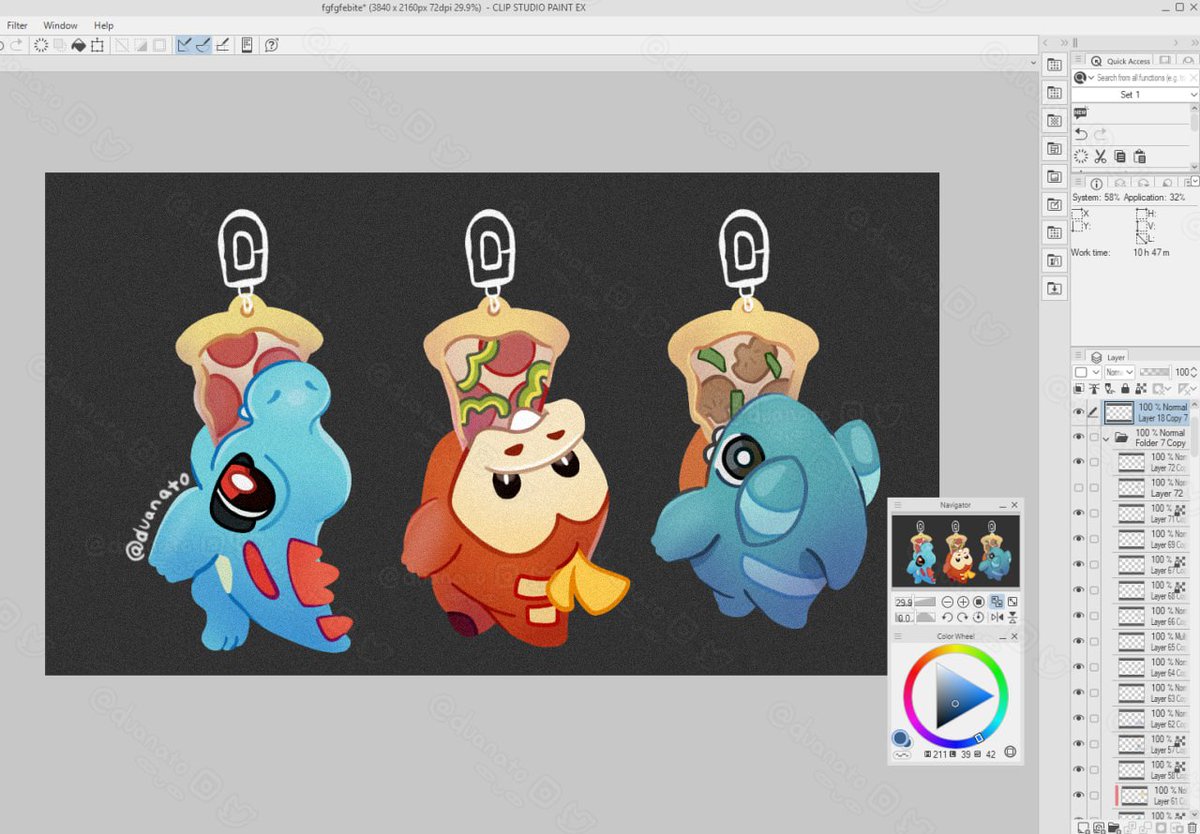The height and width of the screenshot is (834, 1200).
Task: Open Clip Studio support question mark icon
Action: point(270,45)
